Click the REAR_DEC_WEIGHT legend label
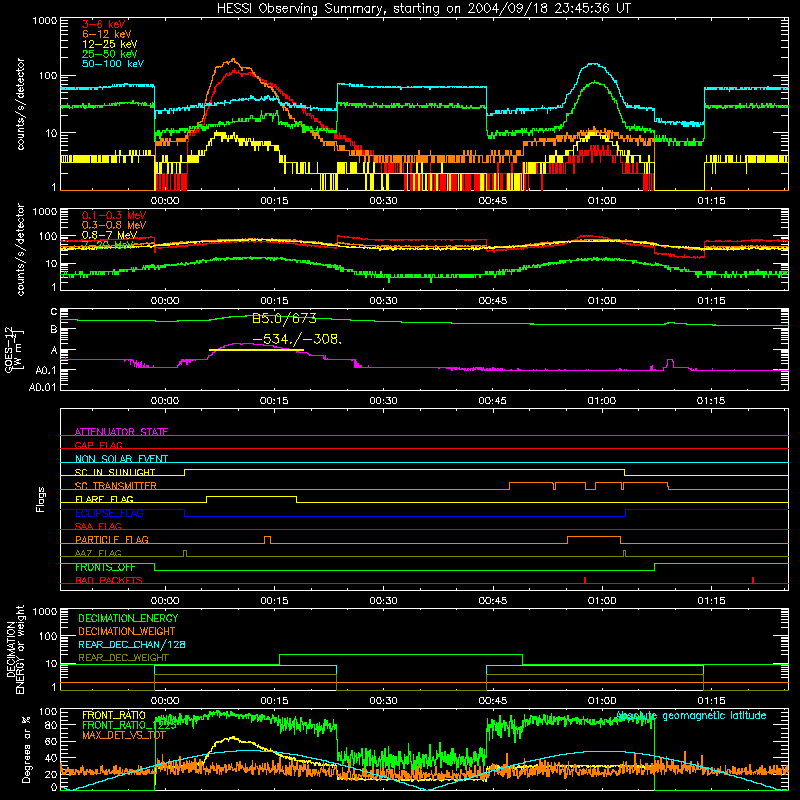Viewport: 800px width, 800px height. coord(123,658)
